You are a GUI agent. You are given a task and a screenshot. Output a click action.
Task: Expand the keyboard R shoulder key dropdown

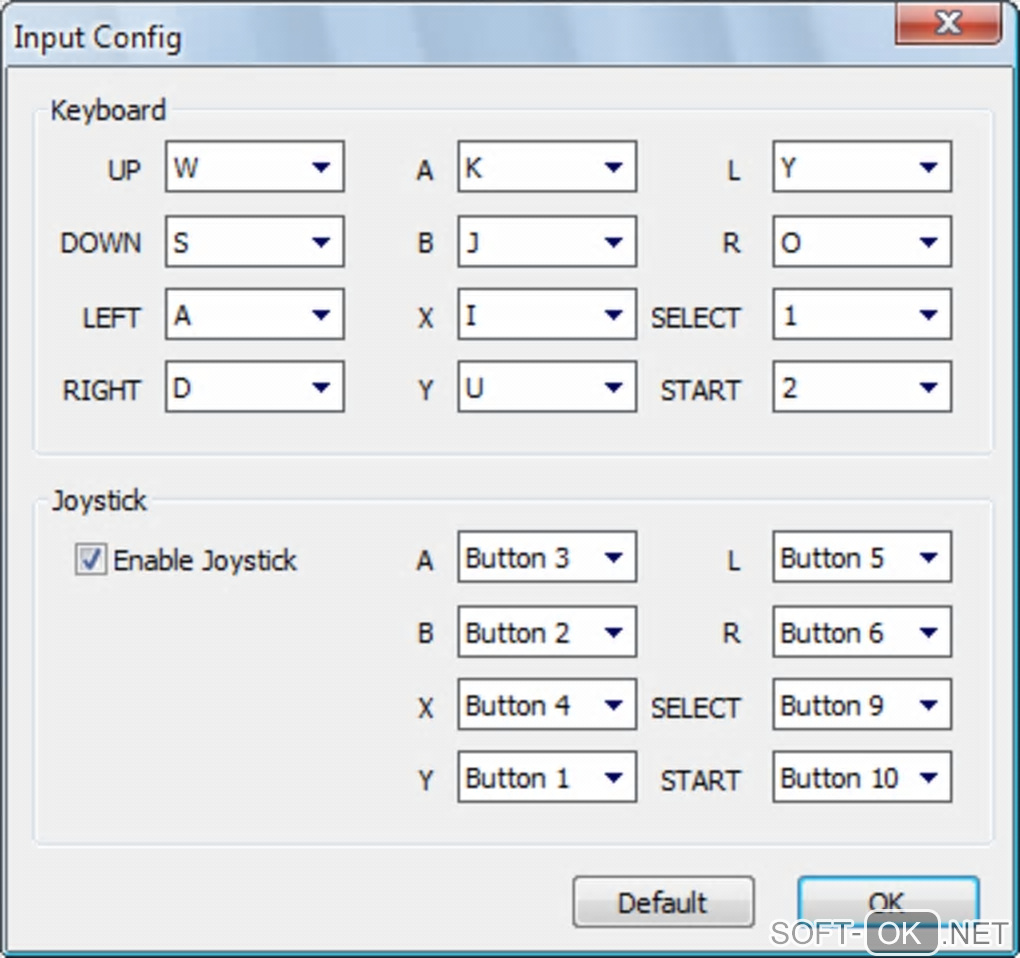(862, 241)
